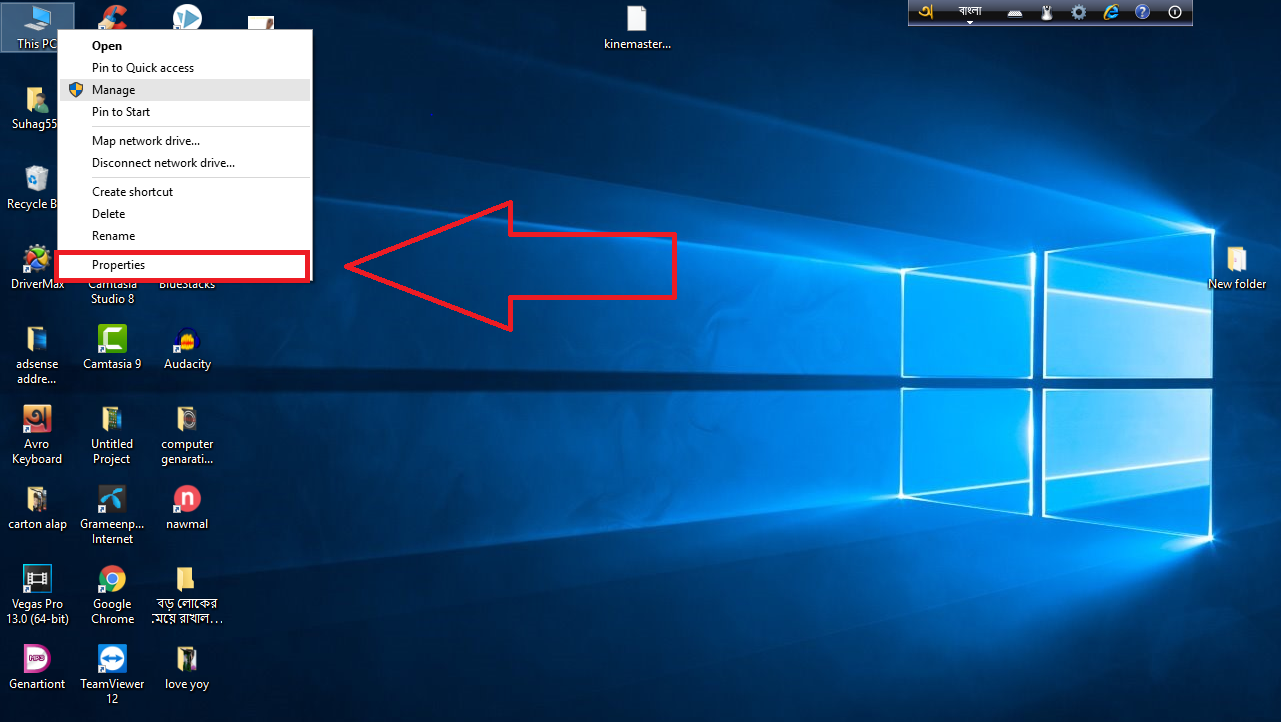Toggle the Bangla keyboard mode dropdown
Screen dimensions: 1281x722
(969, 12)
